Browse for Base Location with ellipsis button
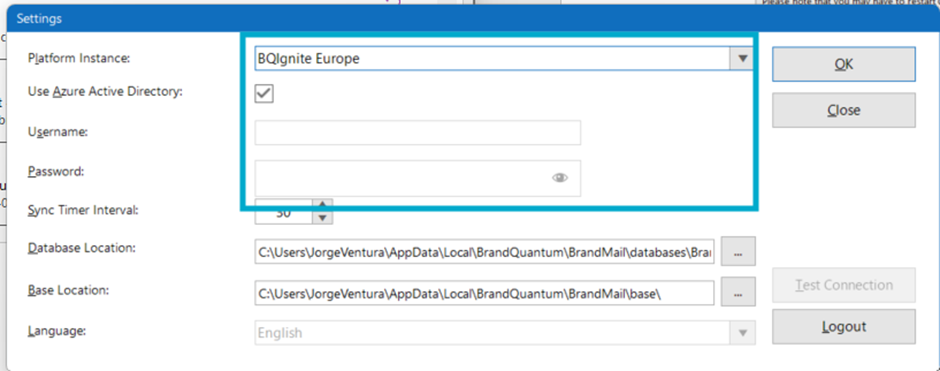The width and height of the screenshot is (940, 371). pos(738,292)
